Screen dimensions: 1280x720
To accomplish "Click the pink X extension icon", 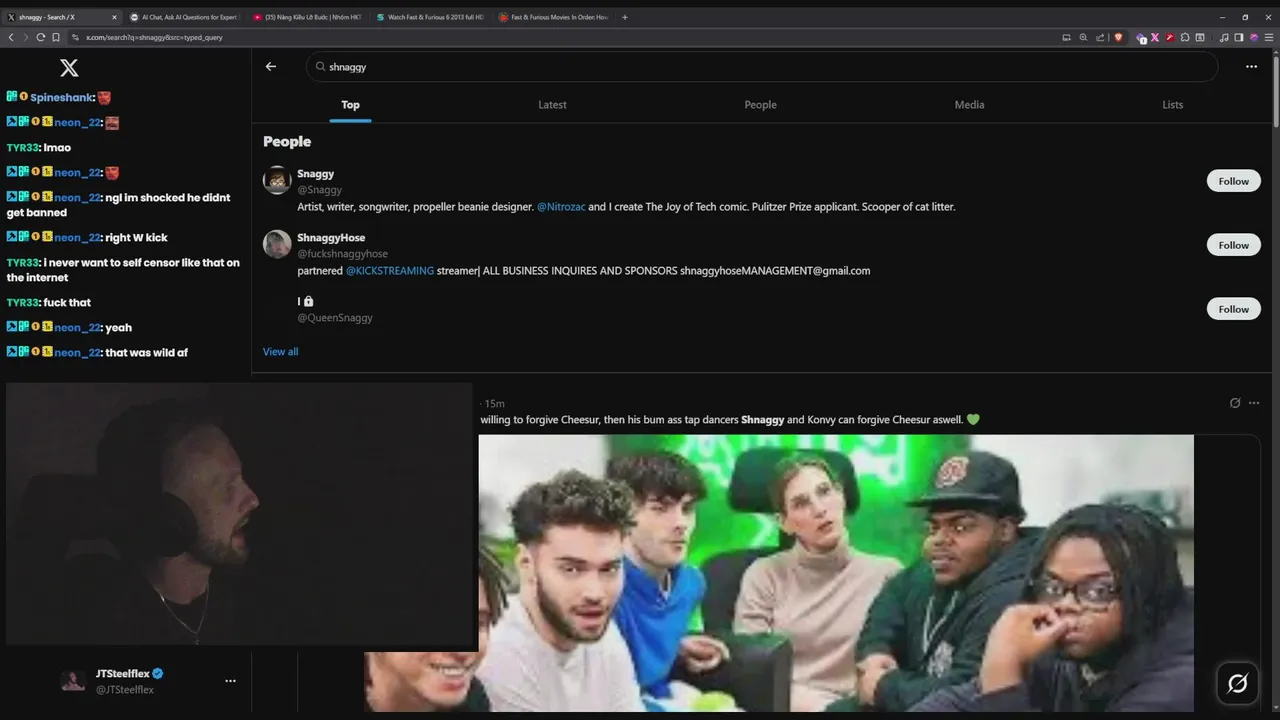I will (x=1155, y=37).
